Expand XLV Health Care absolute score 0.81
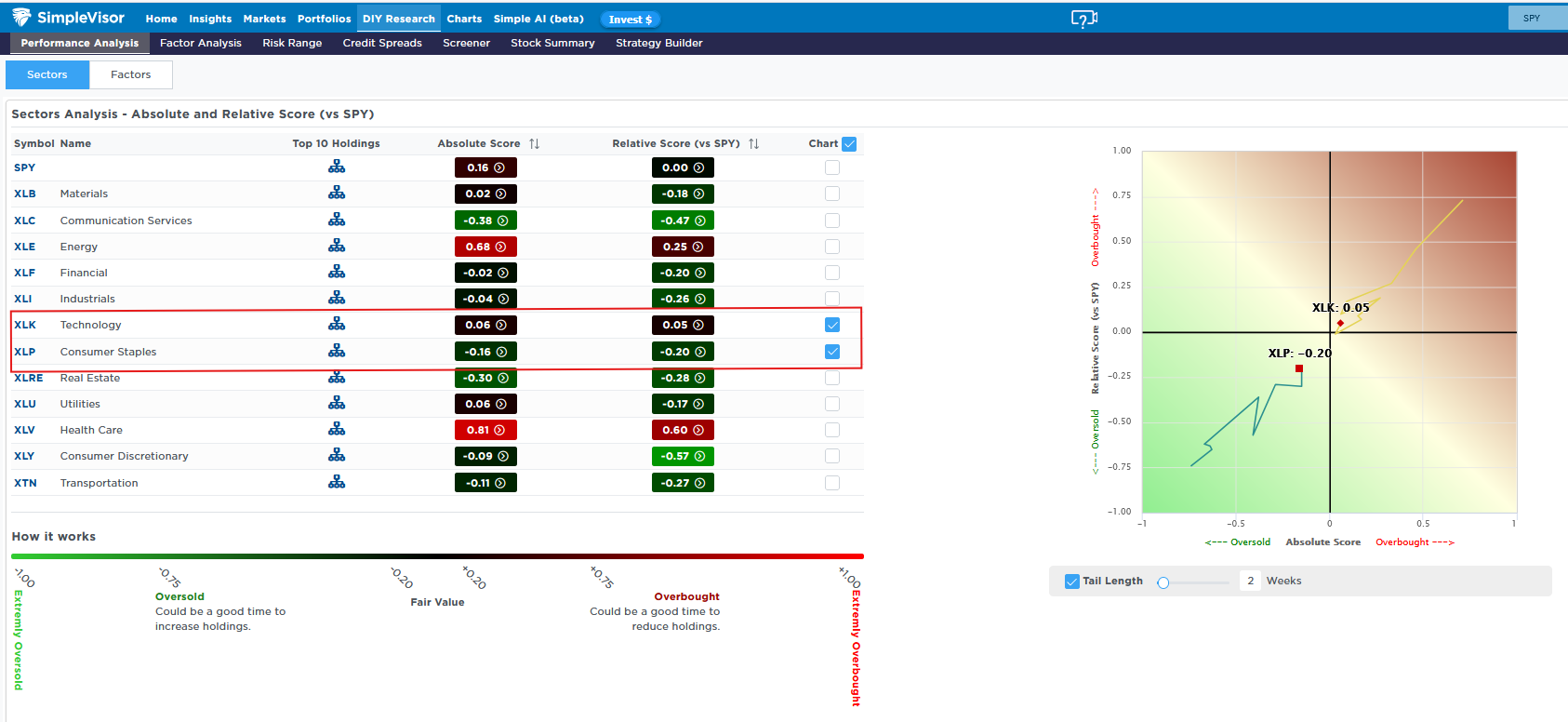This screenshot has width=1568, height=722. coord(485,430)
